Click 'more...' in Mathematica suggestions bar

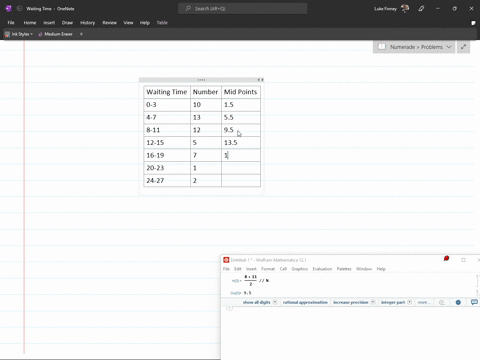tap(424, 302)
